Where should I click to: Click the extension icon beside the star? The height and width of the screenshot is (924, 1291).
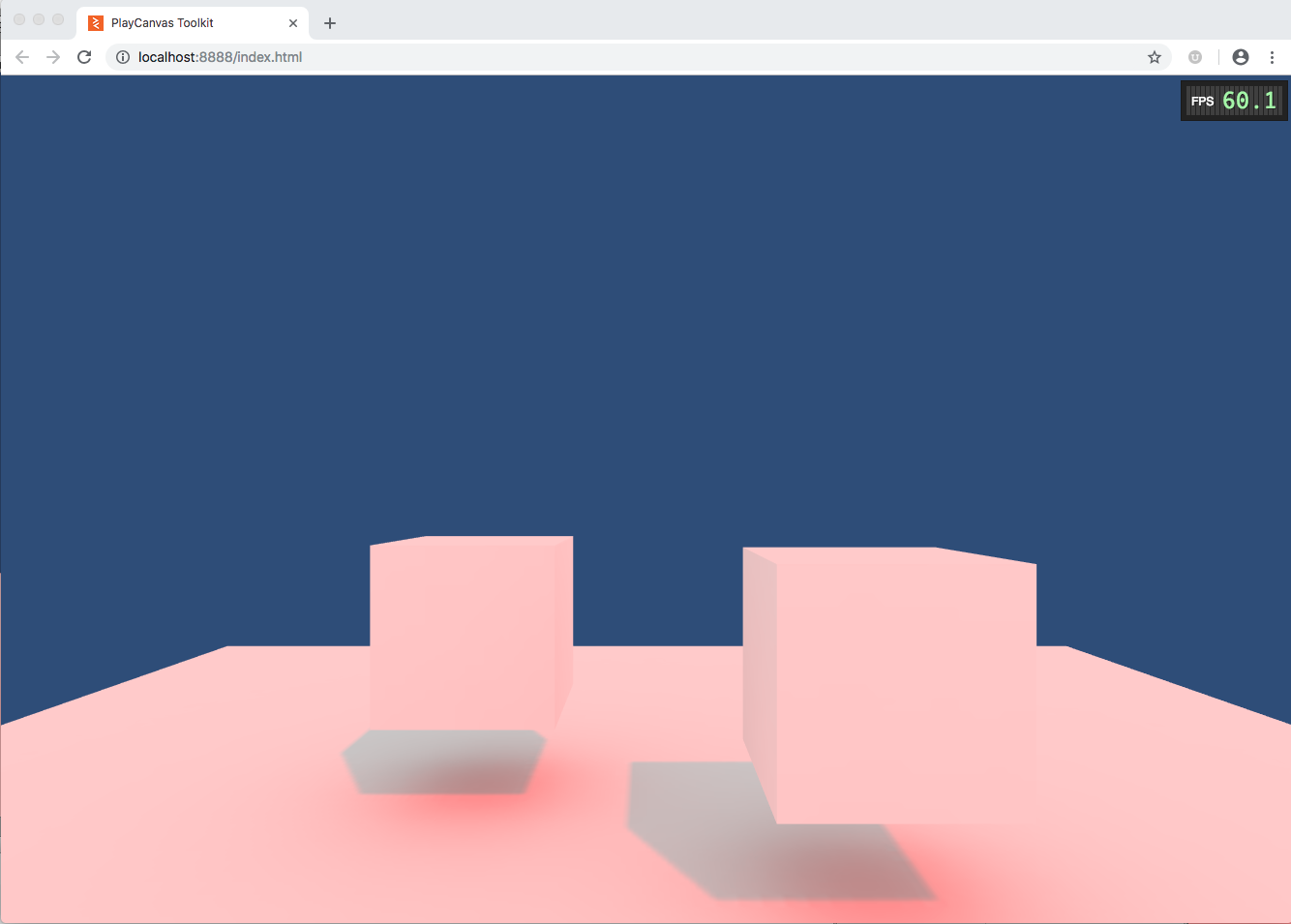(1194, 57)
